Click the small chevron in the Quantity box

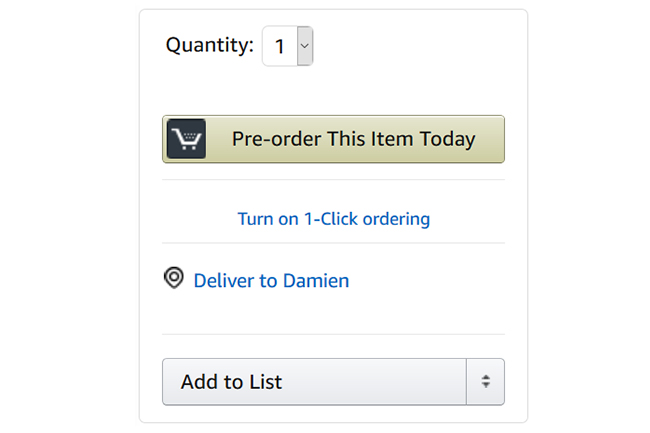[x=304, y=46]
